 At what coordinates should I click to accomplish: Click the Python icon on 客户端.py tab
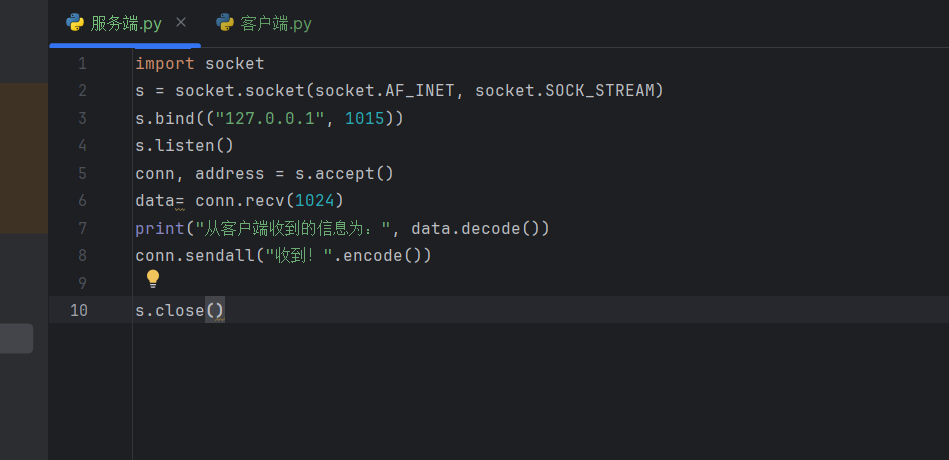click(x=225, y=23)
